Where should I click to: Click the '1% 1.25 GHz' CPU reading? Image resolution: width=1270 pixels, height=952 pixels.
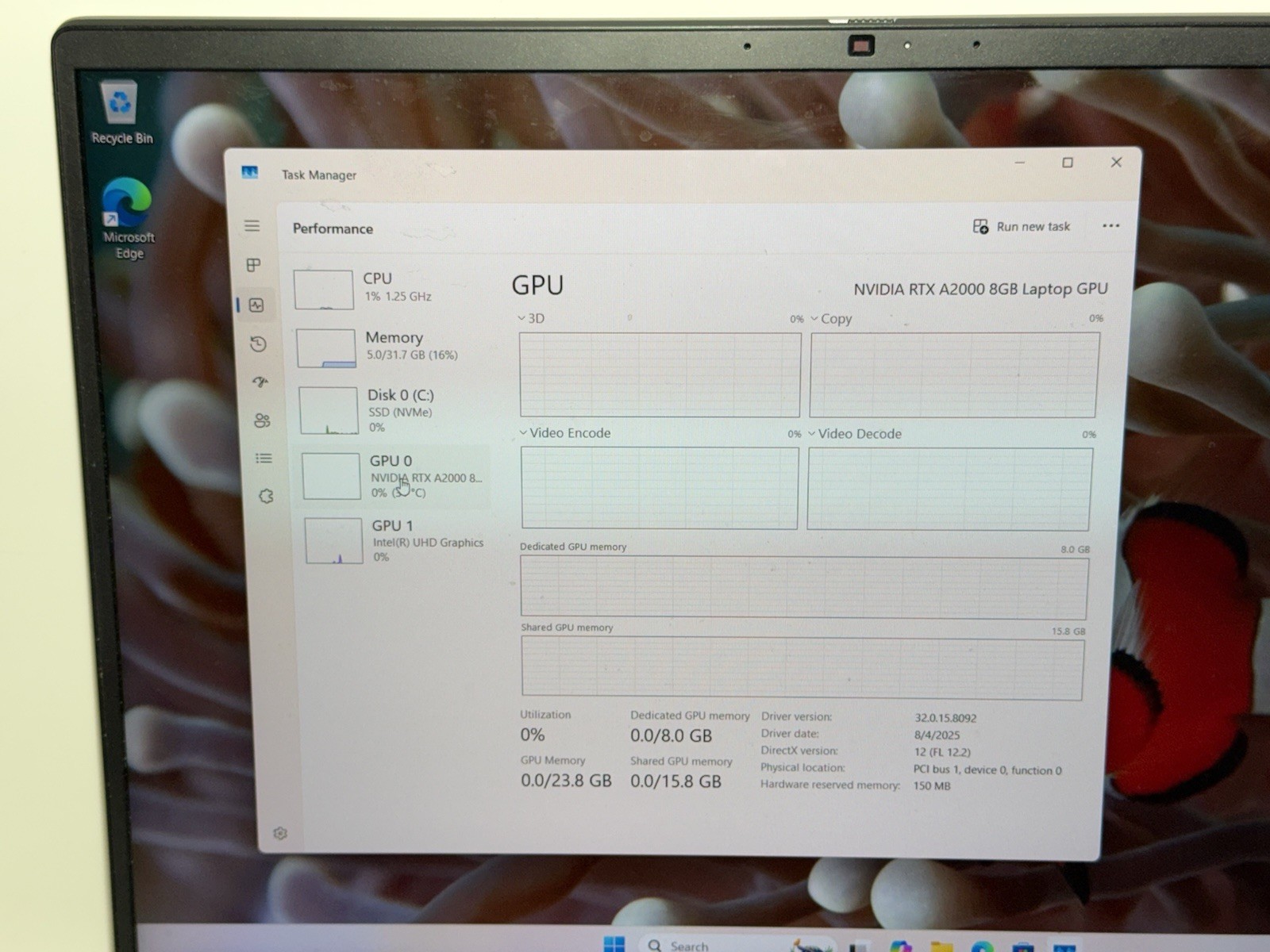click(398, 297)
